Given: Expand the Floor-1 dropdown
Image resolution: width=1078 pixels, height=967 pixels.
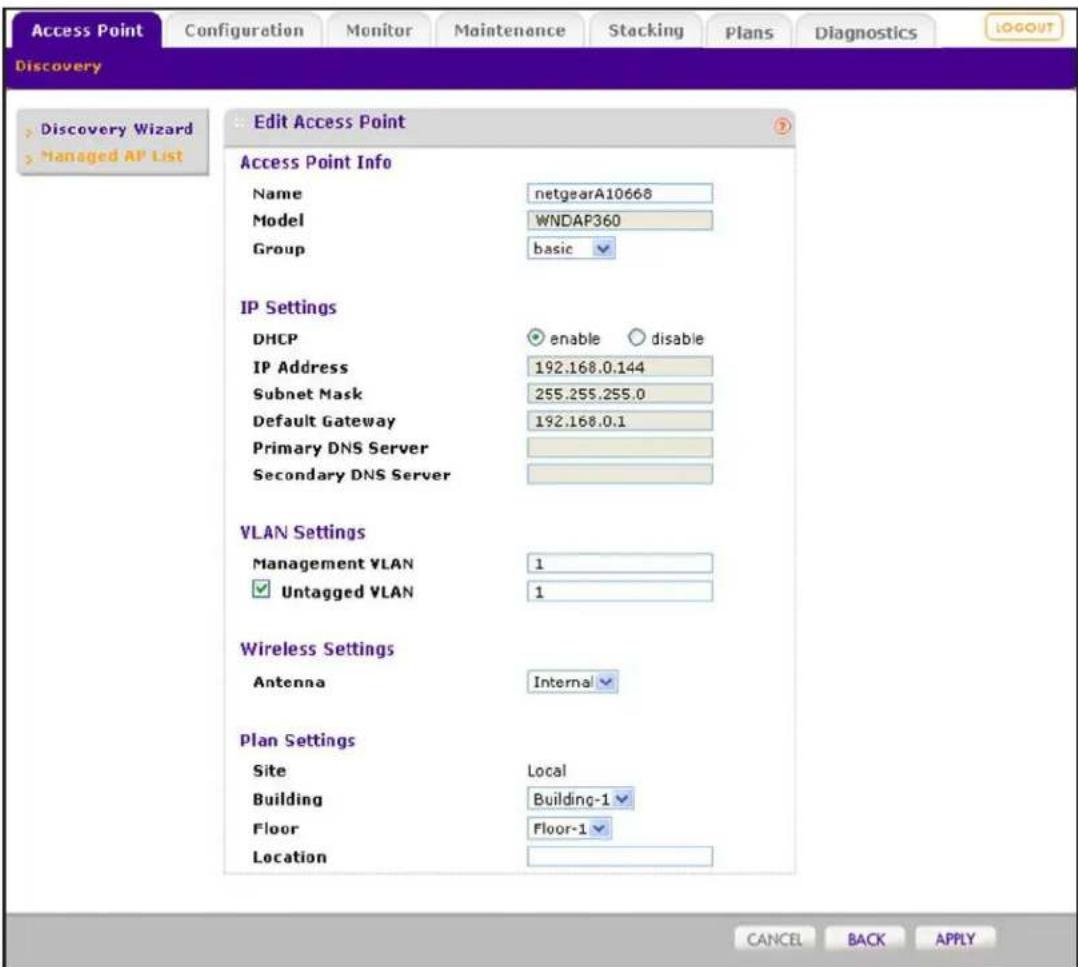Looking at the screenshot, I should (x=569, y=828).
